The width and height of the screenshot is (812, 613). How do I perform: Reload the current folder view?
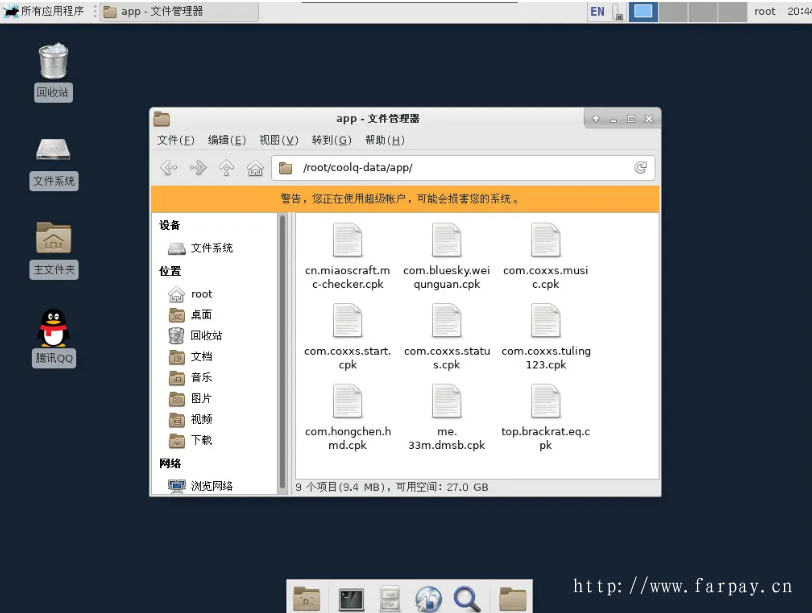640,168
